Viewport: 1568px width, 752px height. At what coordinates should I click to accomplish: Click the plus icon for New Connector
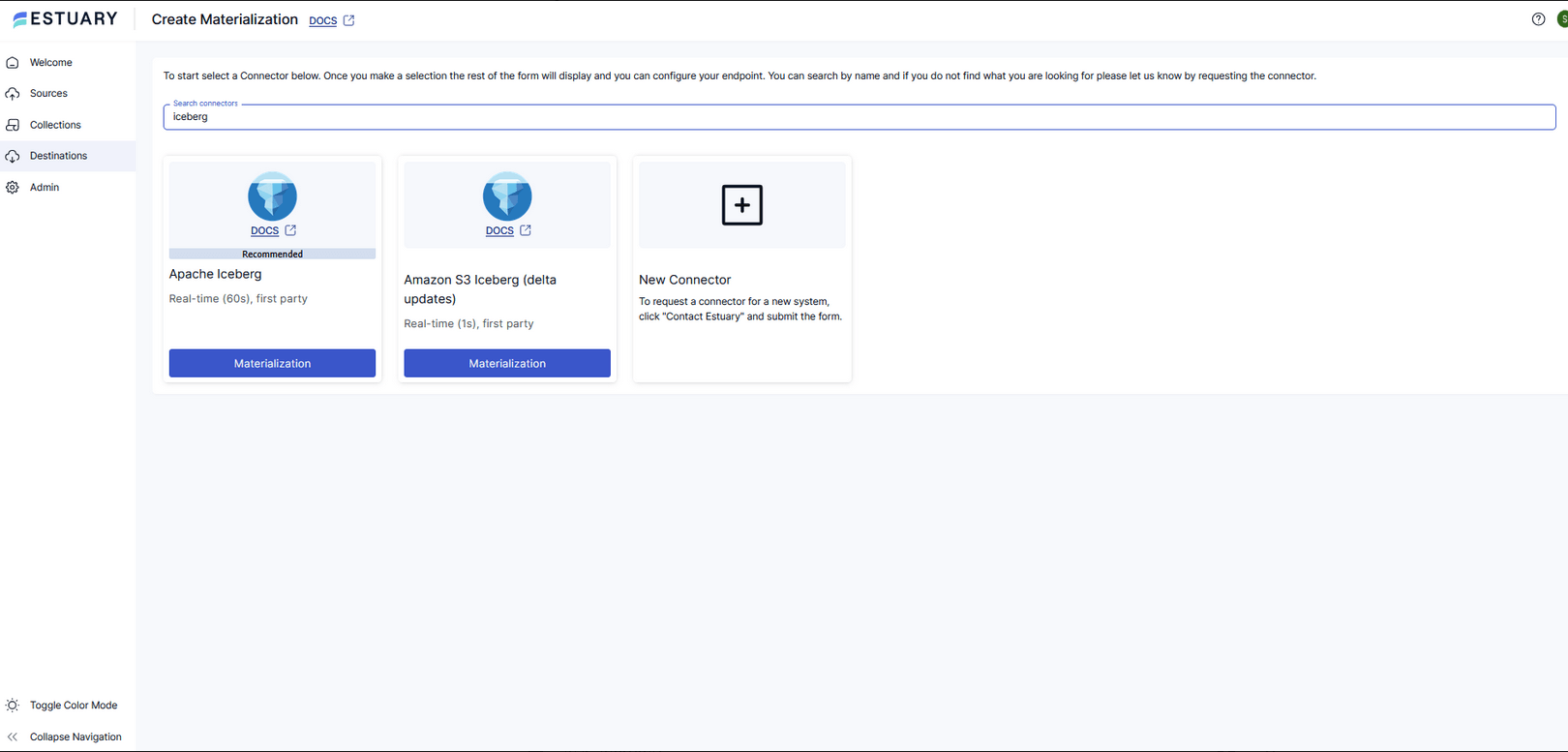pos(741,205)
